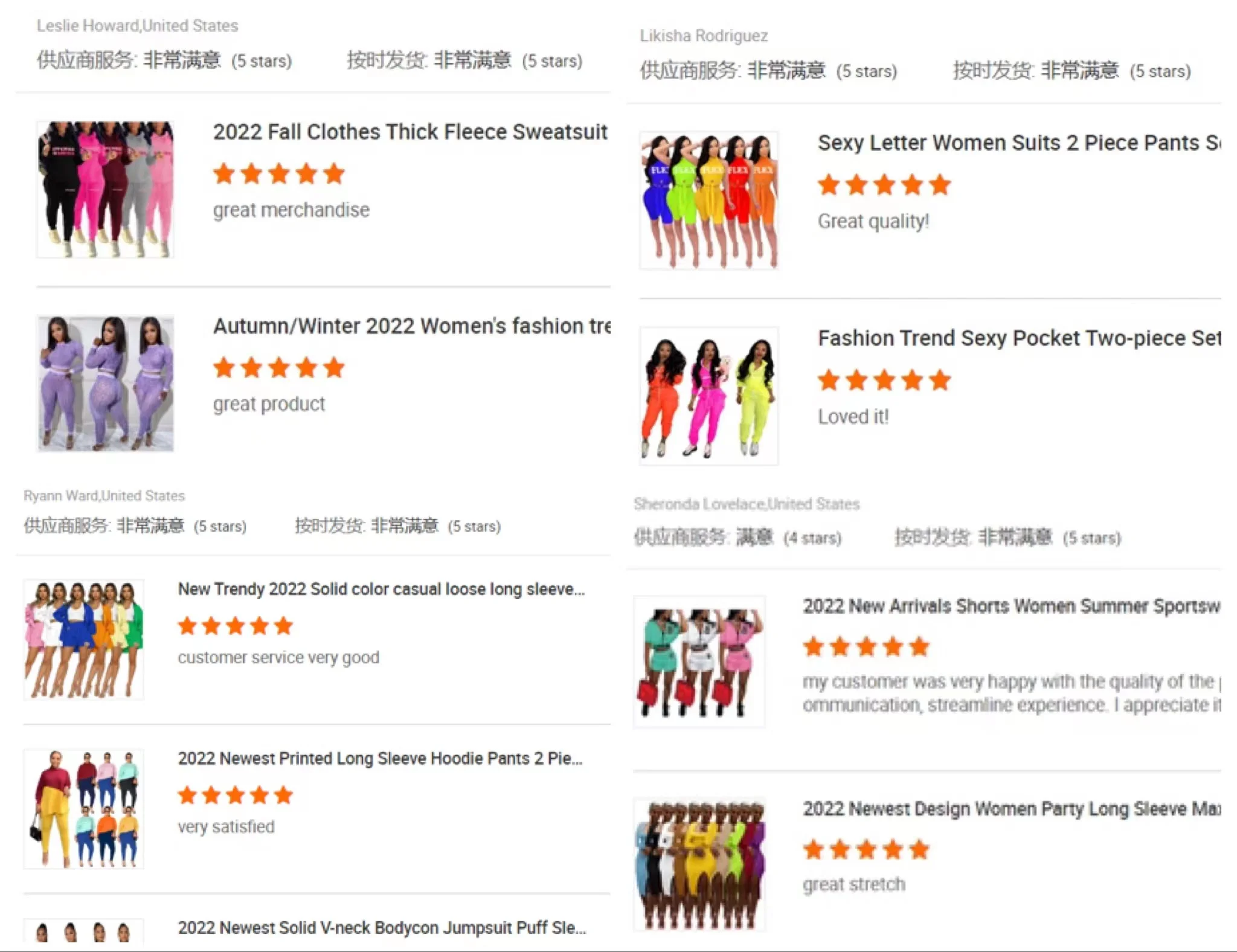The height and width of the screenshot is (952, 1237).
Task: Click the star rating above 'Loved it!'
Action: coord(884,381)
